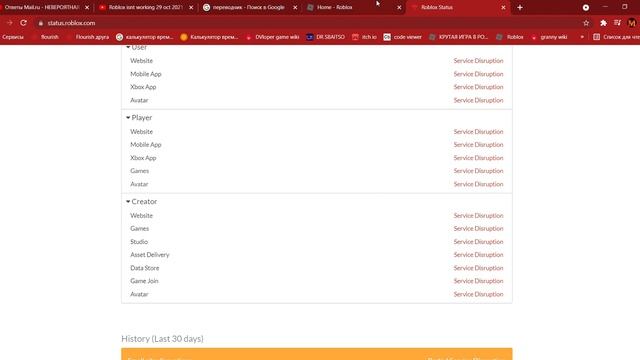This screenshot has height=360, width=640.
Task: Open the reading list button
Action: pyautogui.click(x=616, y=37)
